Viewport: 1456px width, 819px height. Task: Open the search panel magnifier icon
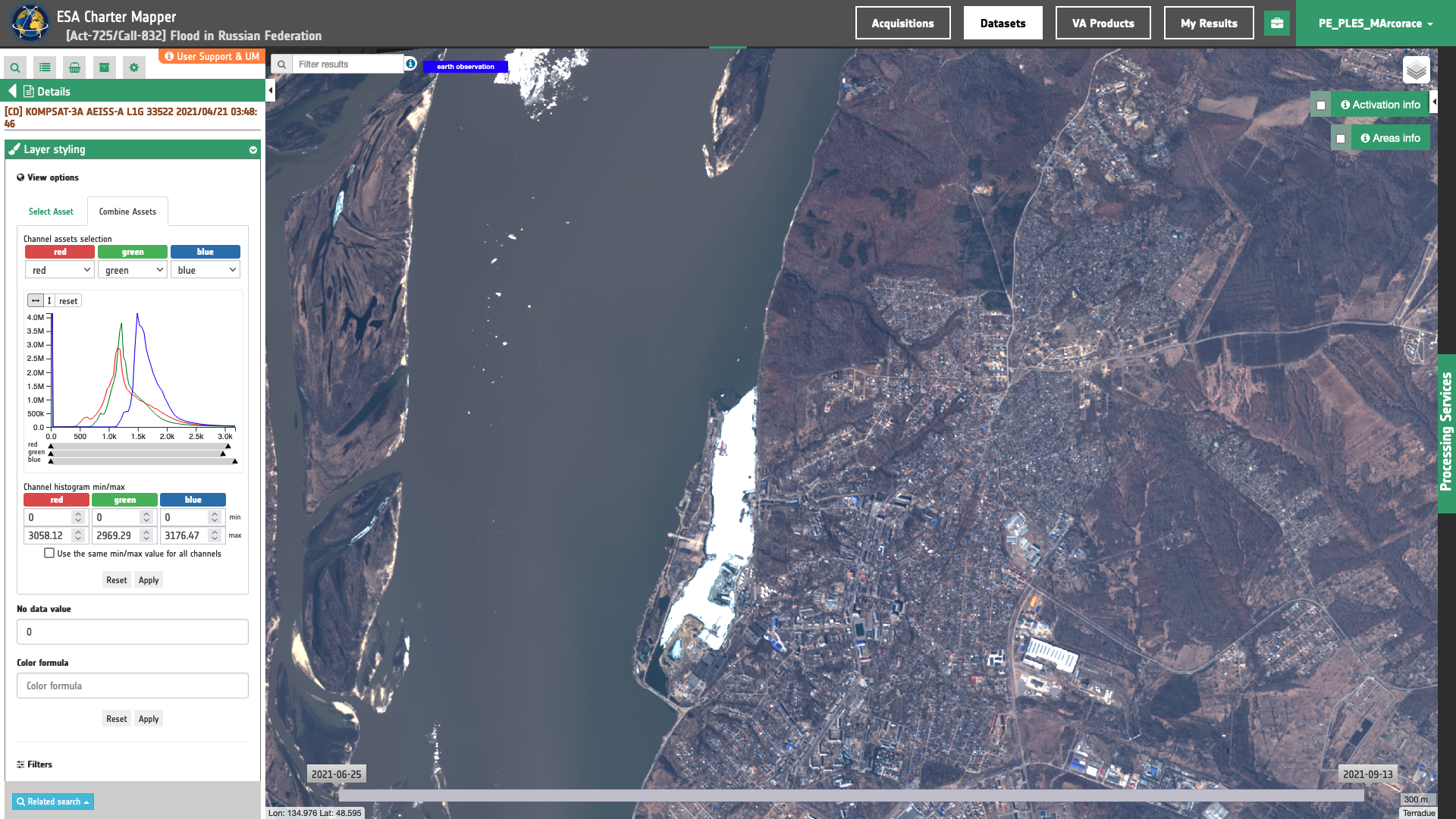[15, 67]
